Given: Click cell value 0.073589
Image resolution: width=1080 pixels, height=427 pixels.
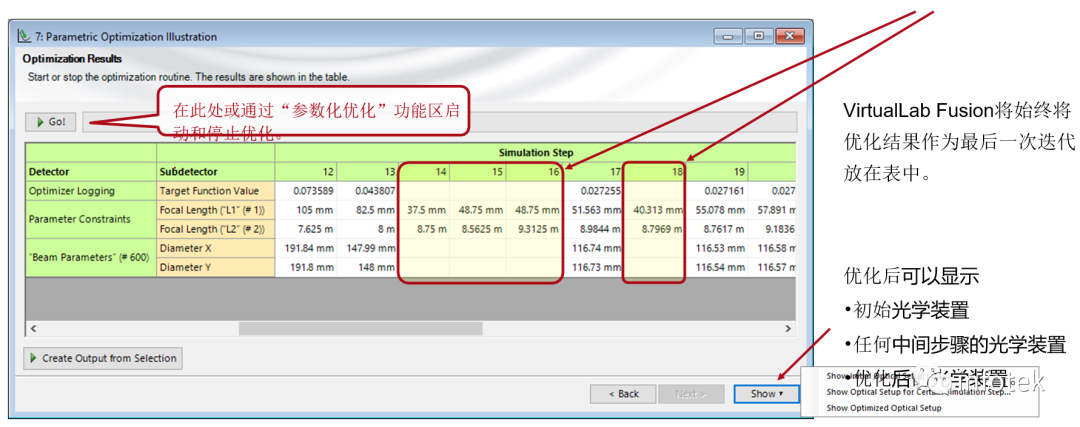Looking at the screenshot, I should pos(306,190).
